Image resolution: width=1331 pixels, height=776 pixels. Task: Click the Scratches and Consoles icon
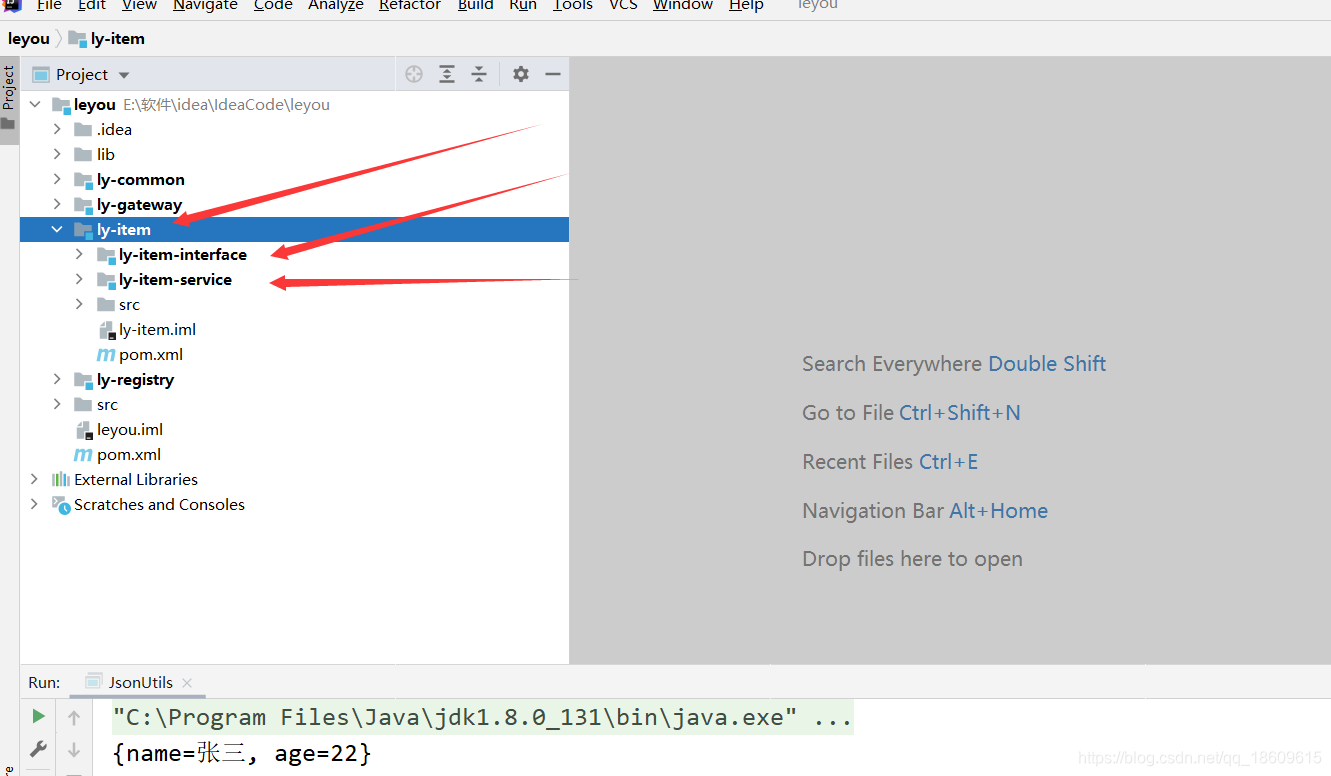coord(61,504)
